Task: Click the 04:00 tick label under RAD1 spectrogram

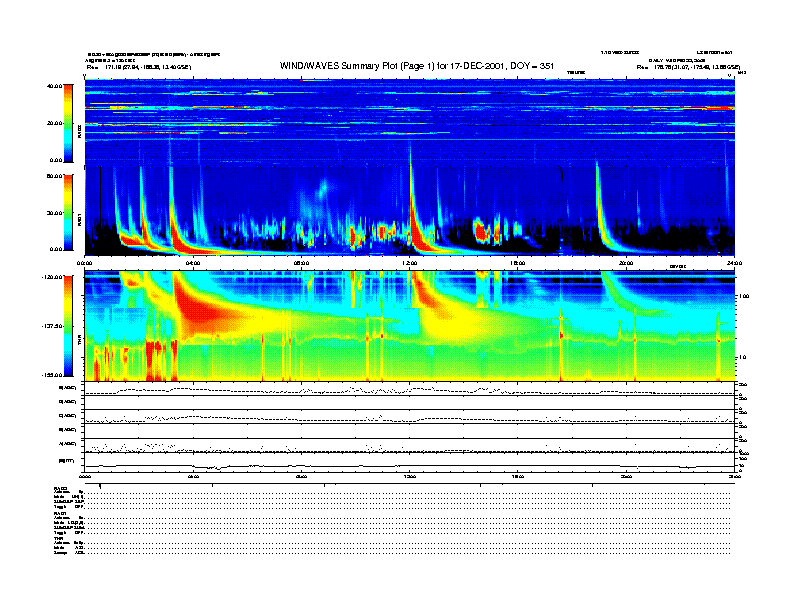Action: tap(193, 263)
